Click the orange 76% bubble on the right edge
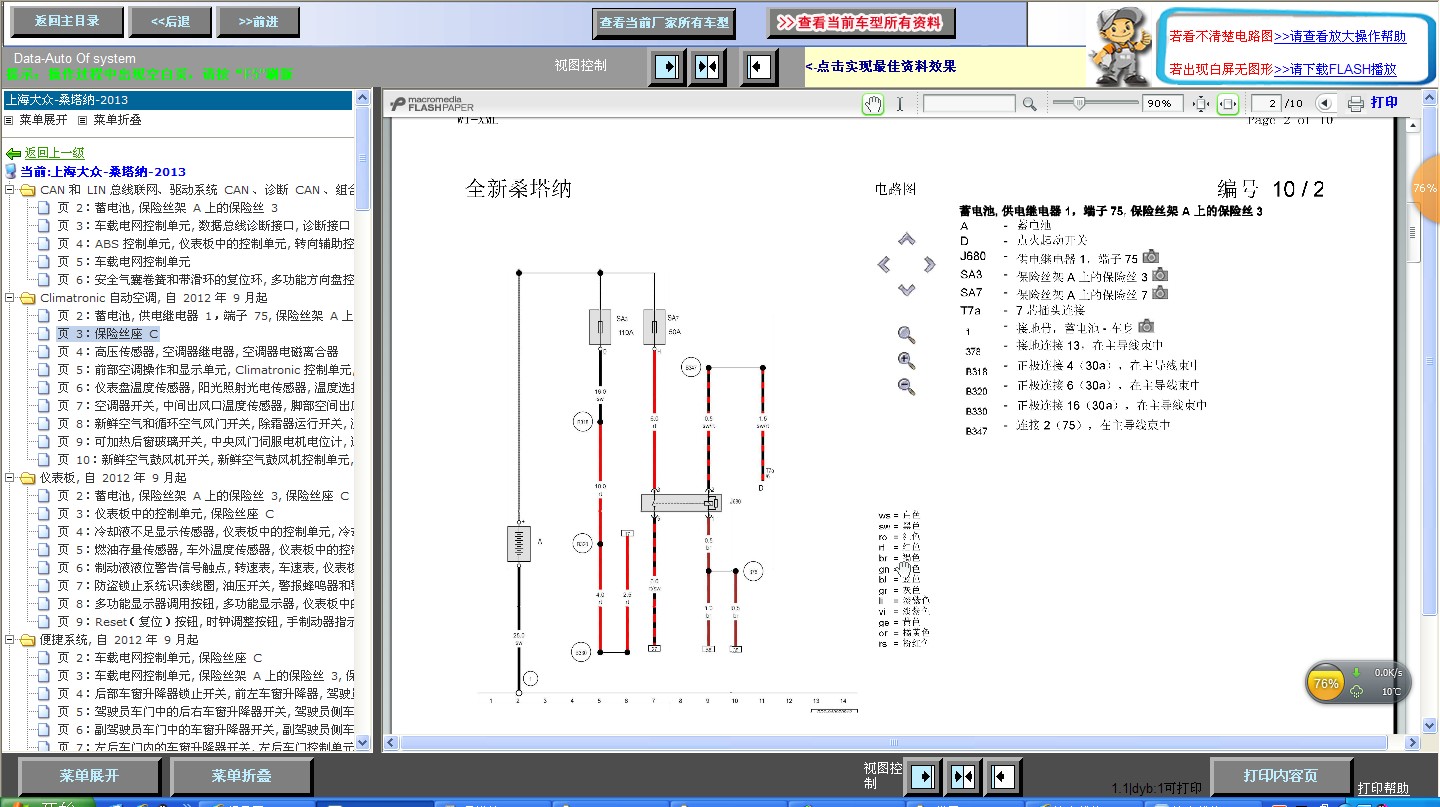Image resolution: width=1440 pixels, height=807 pixels. pos(1424,189)
